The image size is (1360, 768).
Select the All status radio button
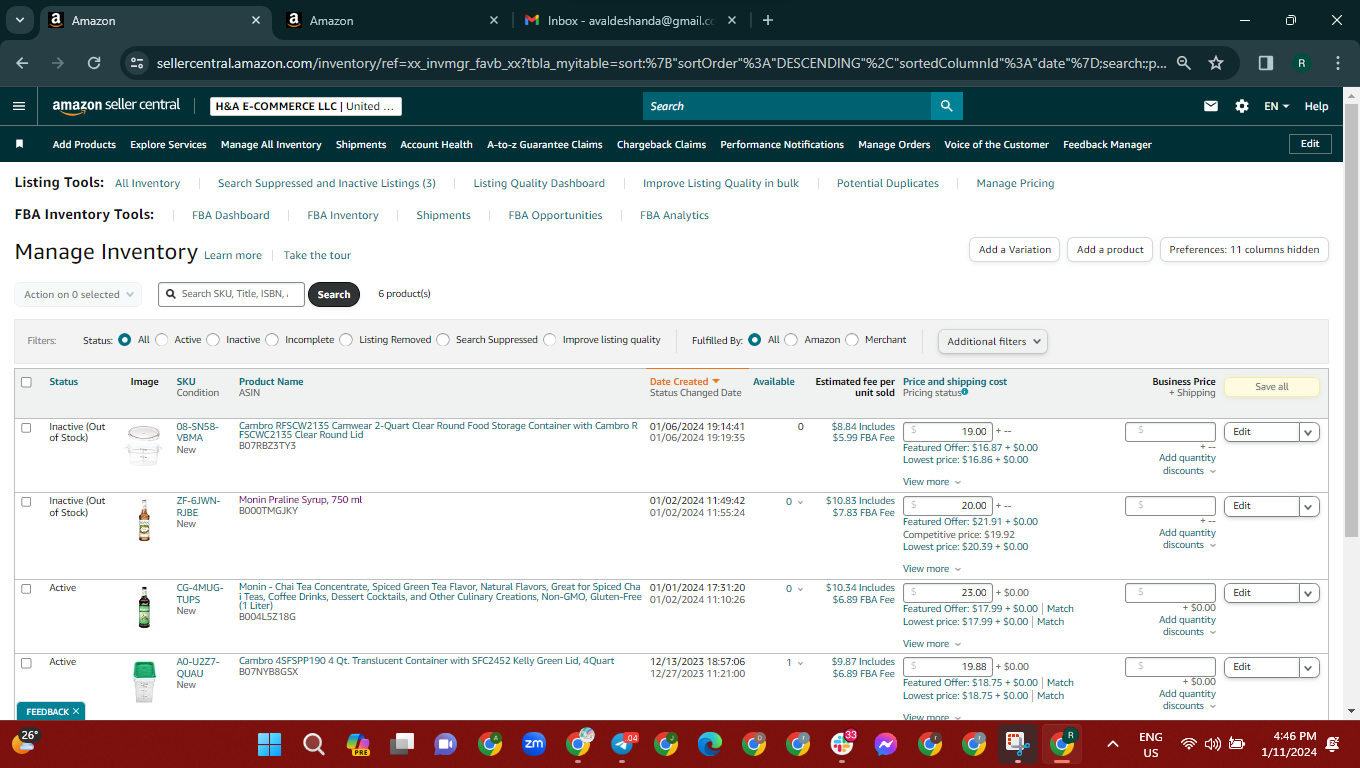125,340
